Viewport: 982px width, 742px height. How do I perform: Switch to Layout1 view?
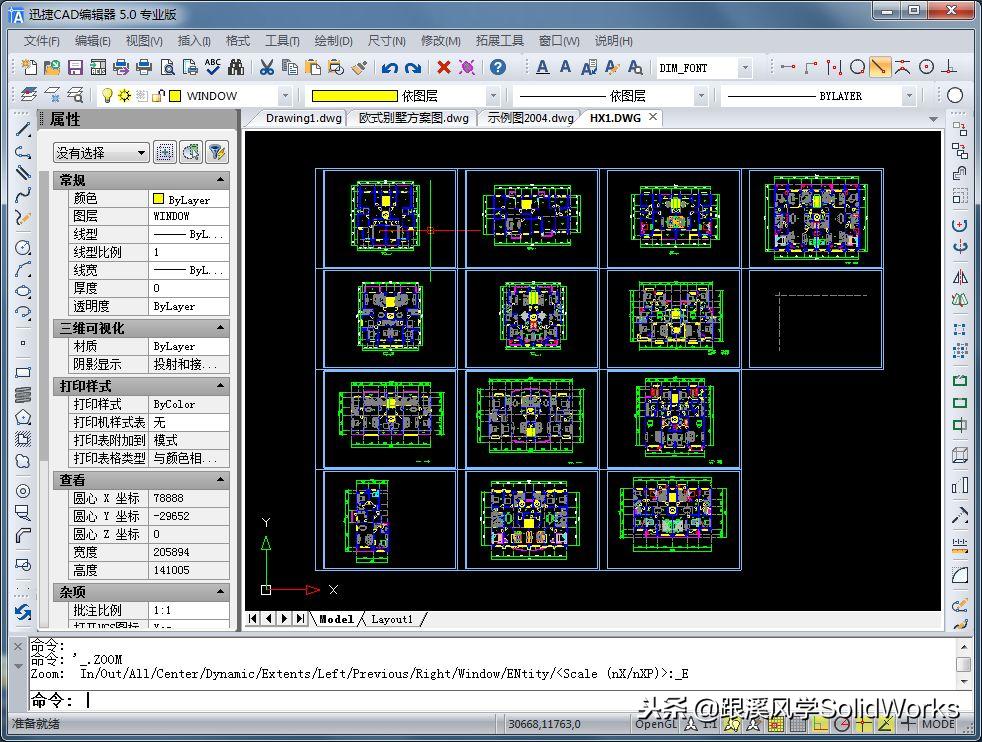coord(392,618)
